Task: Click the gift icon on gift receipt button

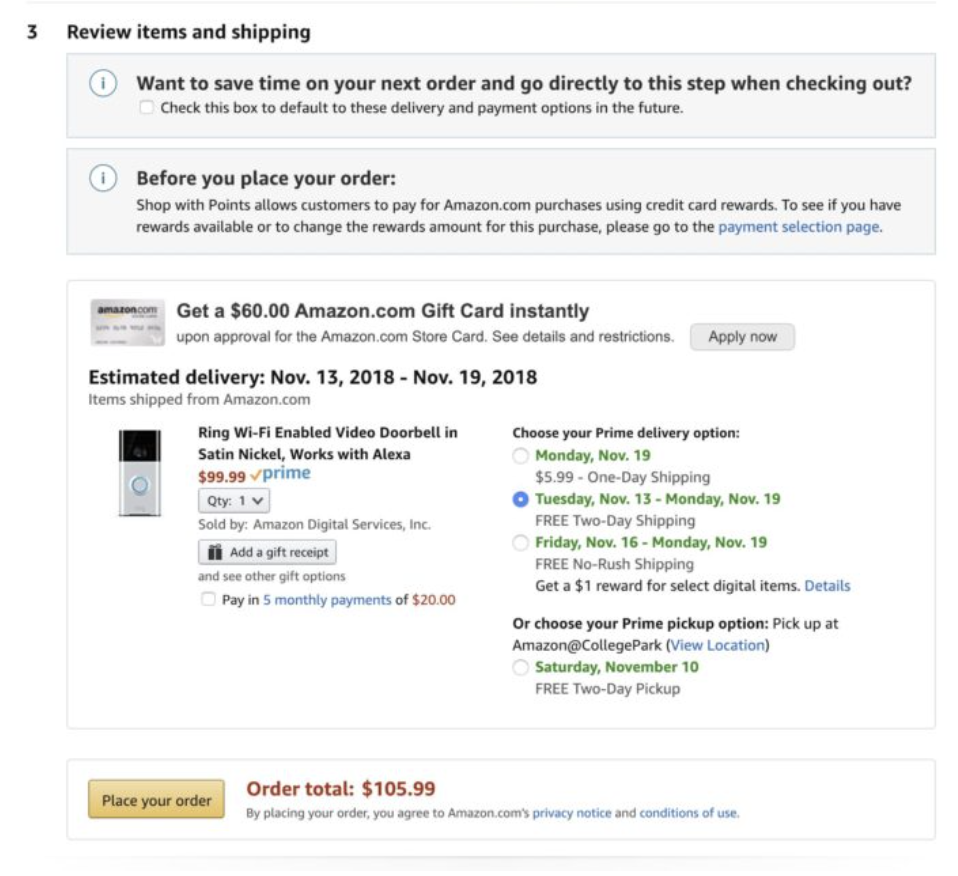Action: [x=214, y=552]
